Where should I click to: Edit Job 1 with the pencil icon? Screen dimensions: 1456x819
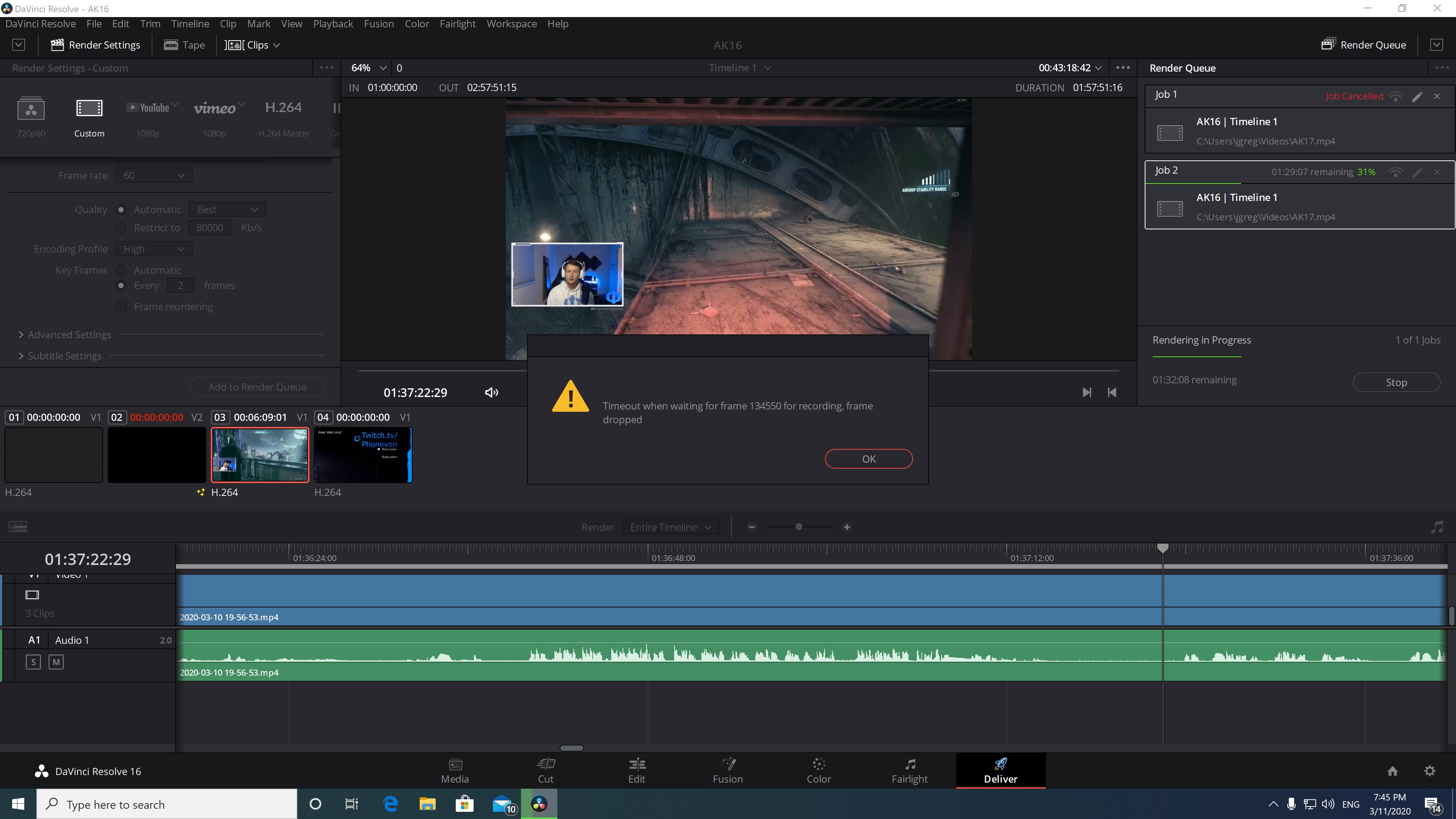tap(1417, 97)
